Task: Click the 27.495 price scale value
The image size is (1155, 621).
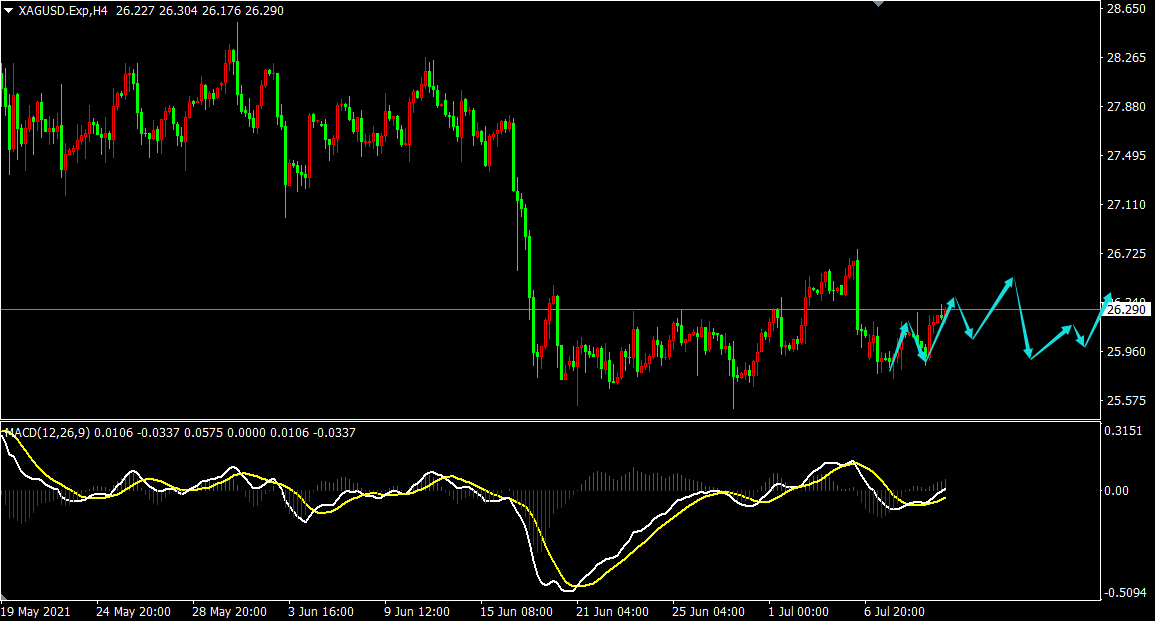Action: click(1126, 155)
